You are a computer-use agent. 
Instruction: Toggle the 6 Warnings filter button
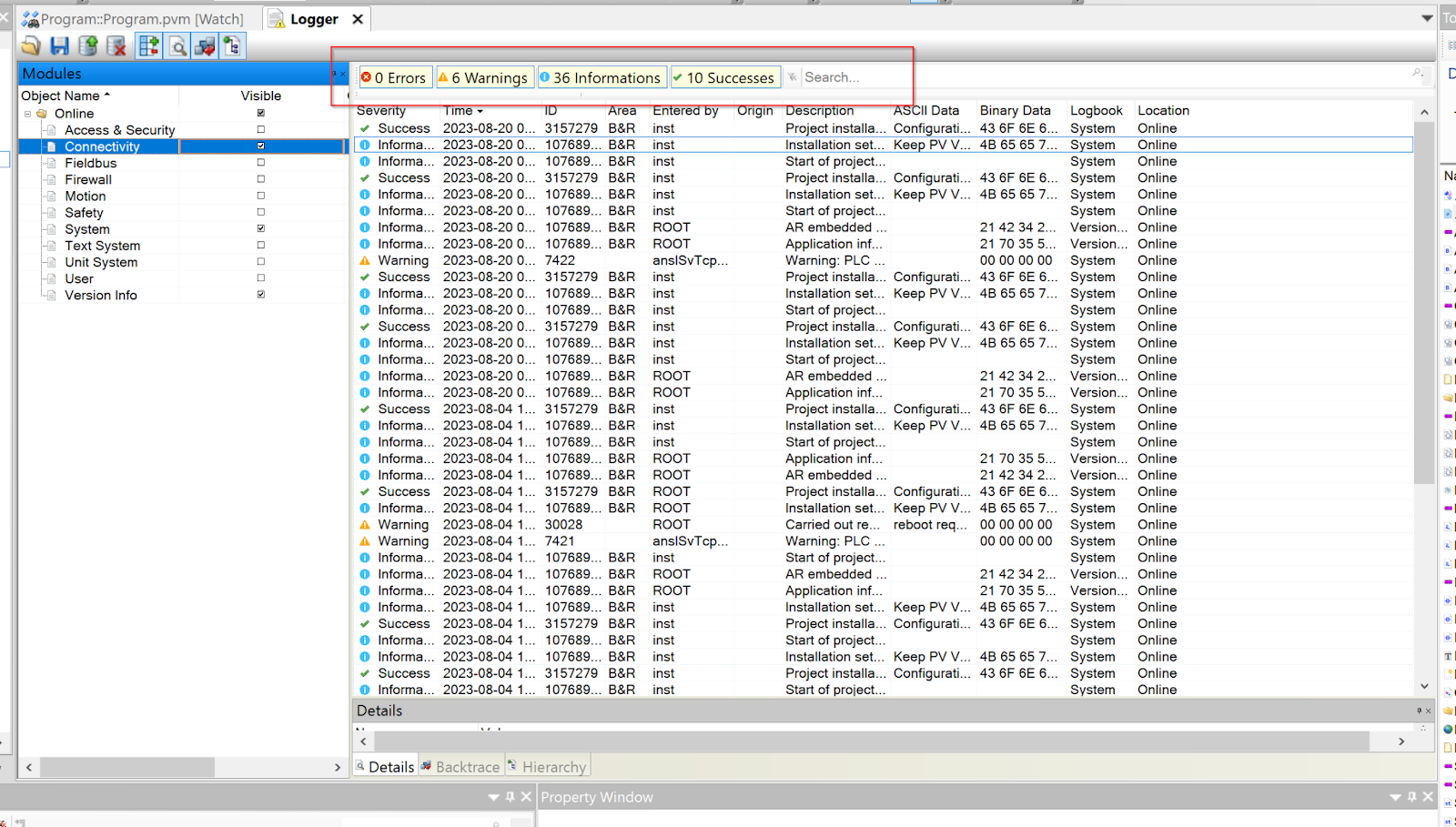(x=483, y=78)
